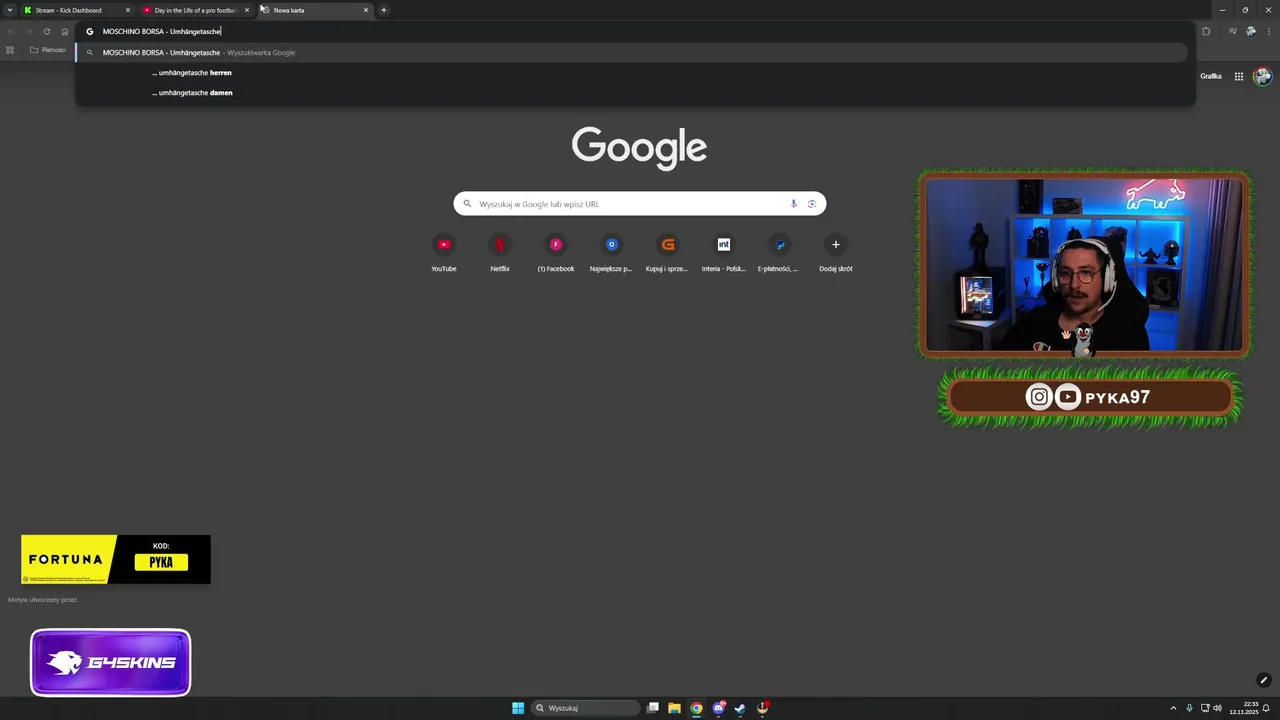This screenshot has height=720, width=1280.
Task: Open the Kupuj i sprze... shortcut tile
Action: tap(667, 252)
